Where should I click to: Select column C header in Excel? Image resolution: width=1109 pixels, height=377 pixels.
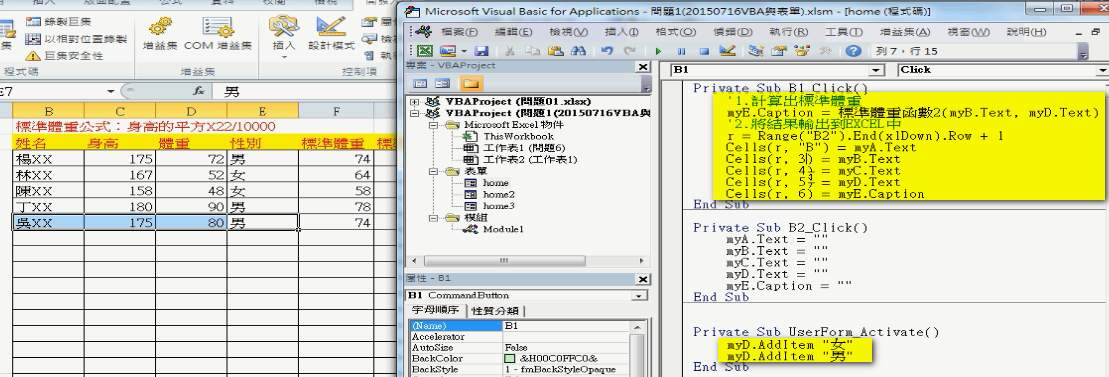coord(120,110)
